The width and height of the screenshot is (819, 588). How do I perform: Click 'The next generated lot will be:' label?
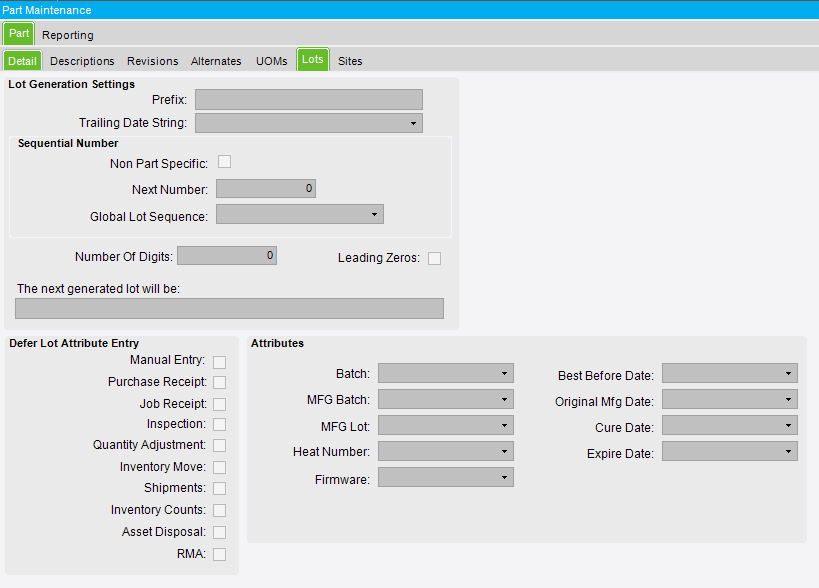98,289
